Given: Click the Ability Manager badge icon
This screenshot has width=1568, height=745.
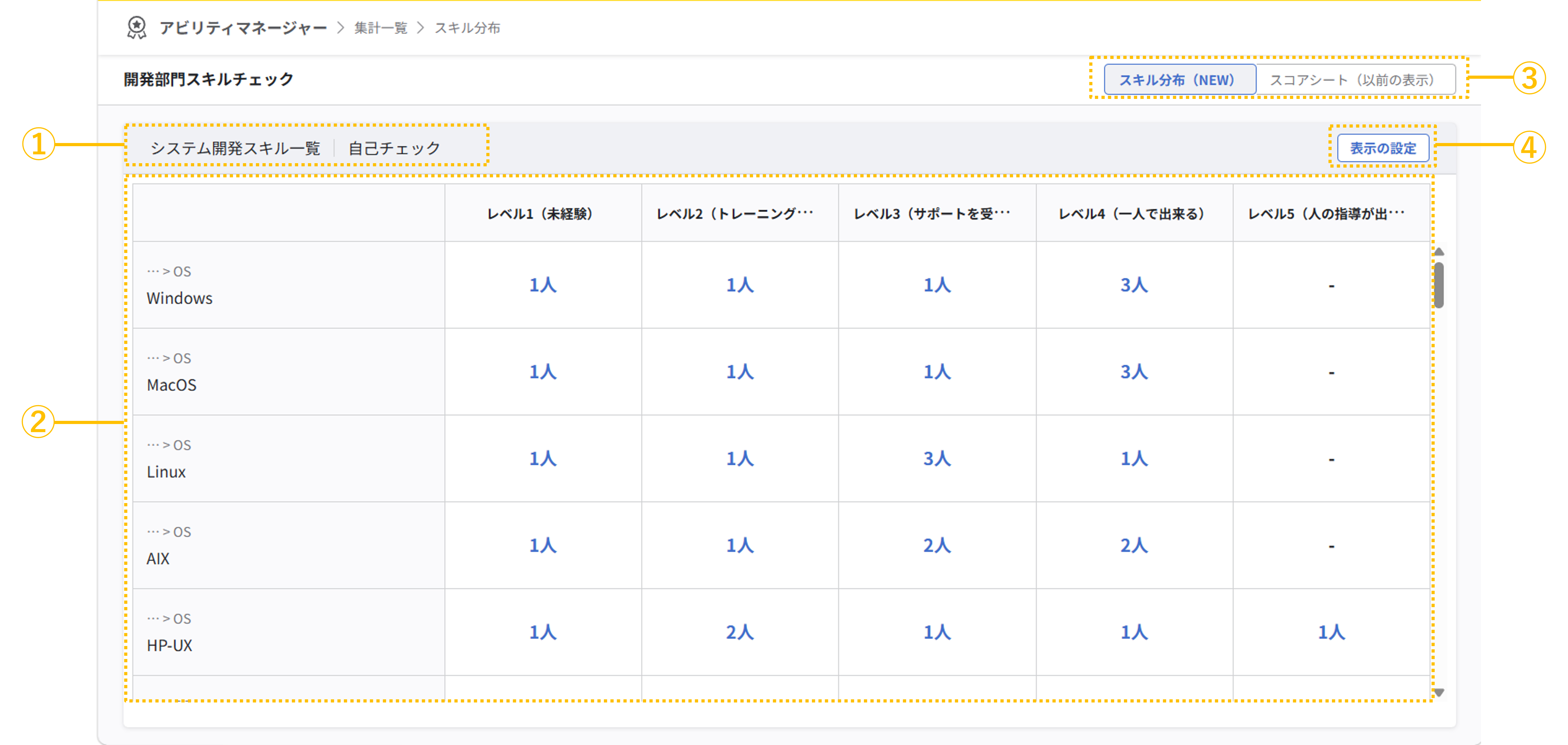Looking at the screenshot, I should [136, 27].
